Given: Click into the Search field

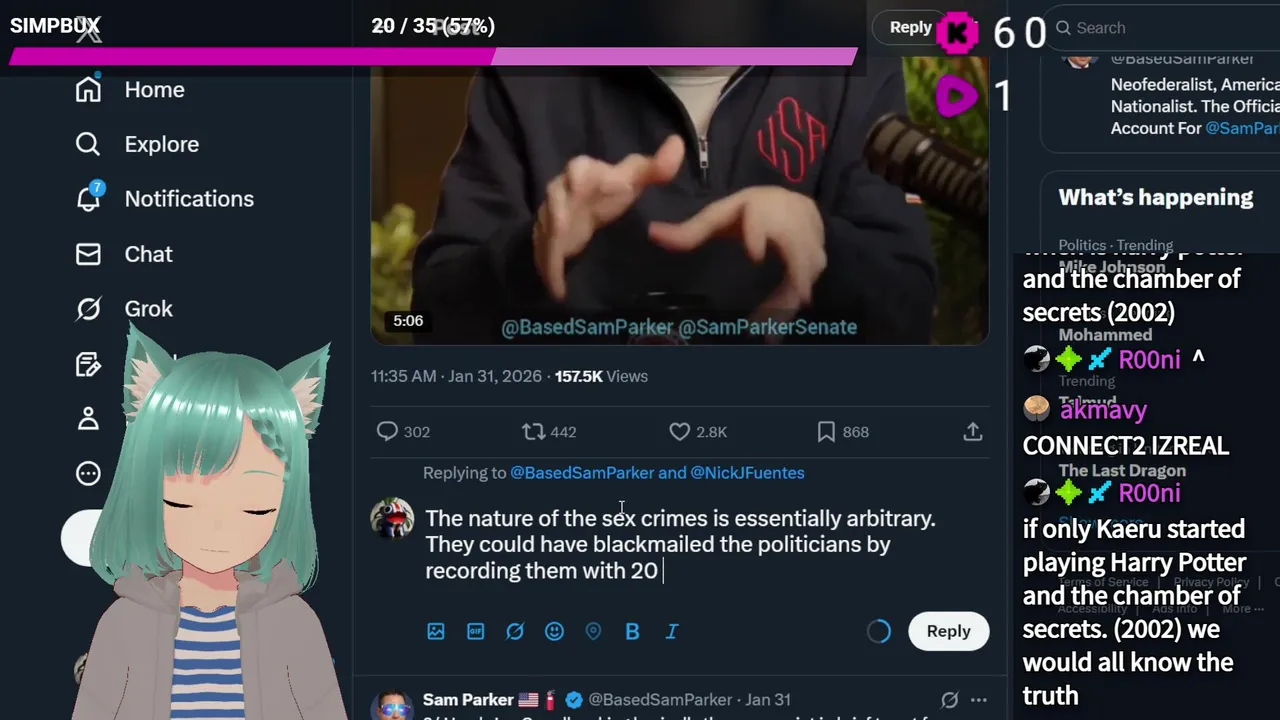Looking at the screenshot, I should (1165, 28).
